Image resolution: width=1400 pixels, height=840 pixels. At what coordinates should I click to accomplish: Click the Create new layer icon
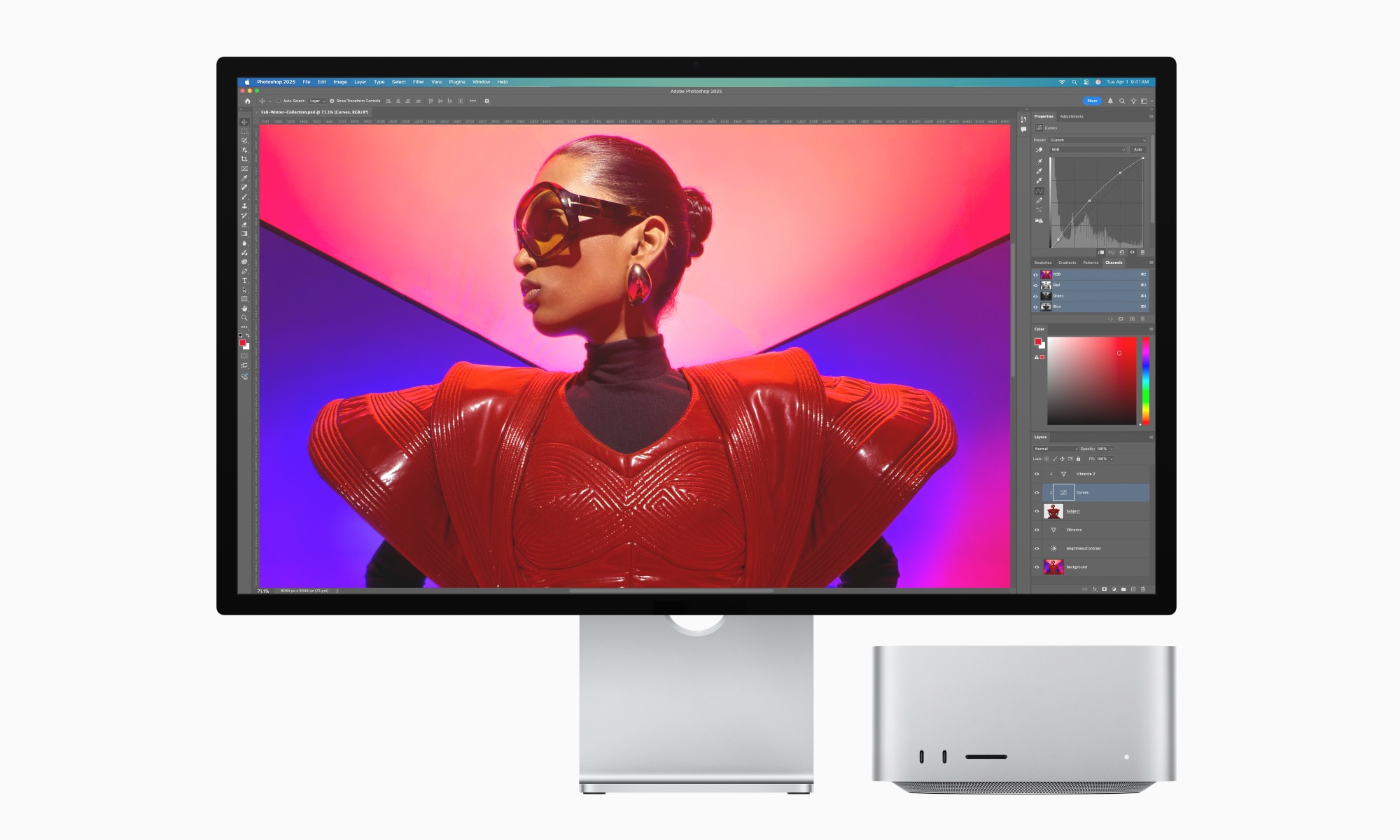pyautogui.click(x=1135, y=589)
